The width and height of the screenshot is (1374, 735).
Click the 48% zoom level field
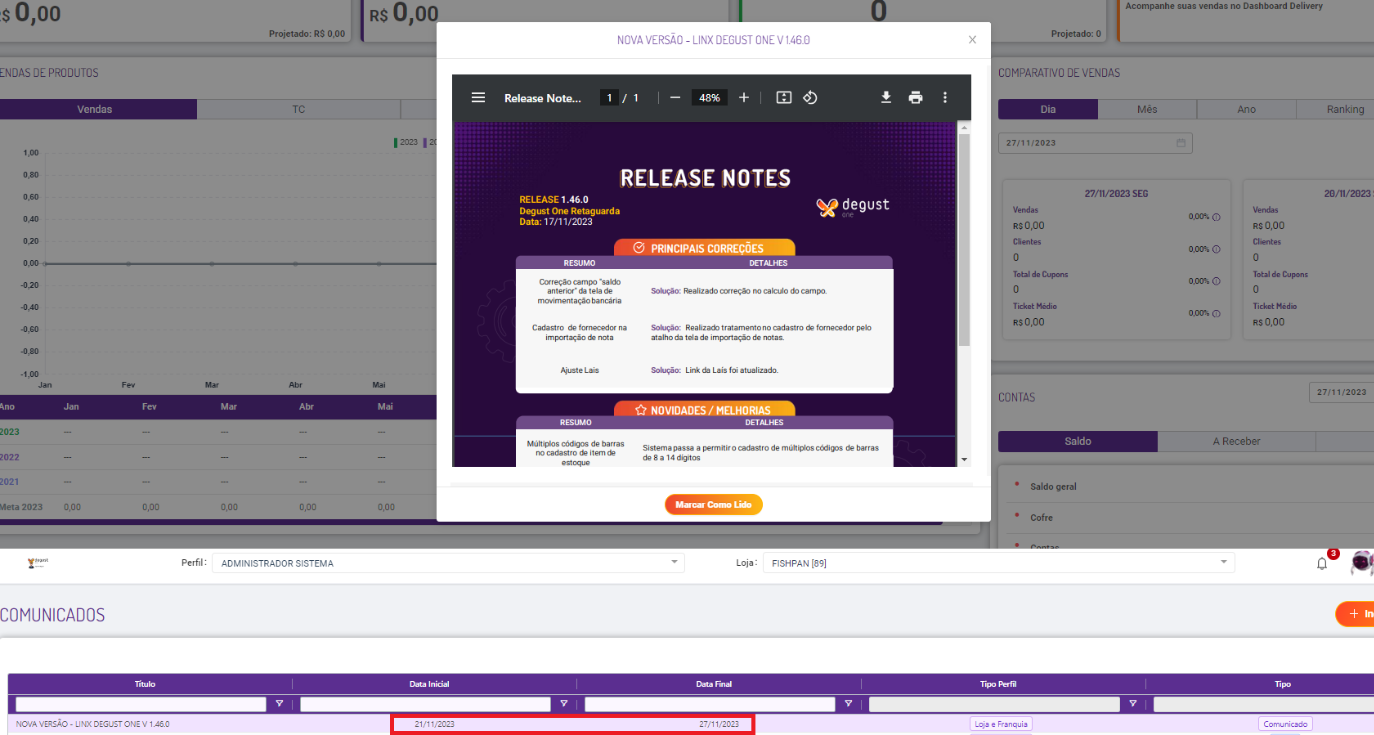(x=709, y=98)
